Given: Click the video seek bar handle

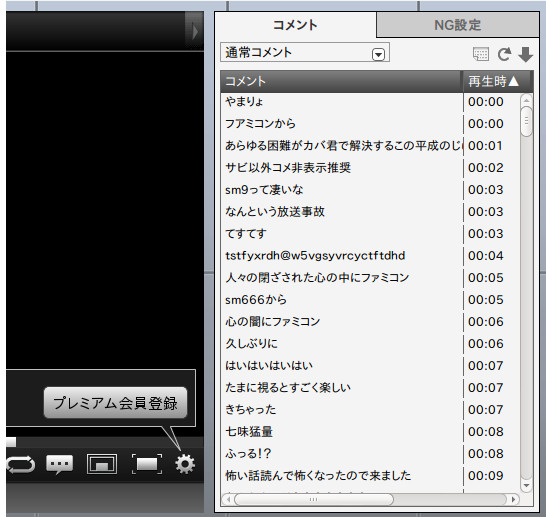Looking at the screenshot, I should [11, 442].
